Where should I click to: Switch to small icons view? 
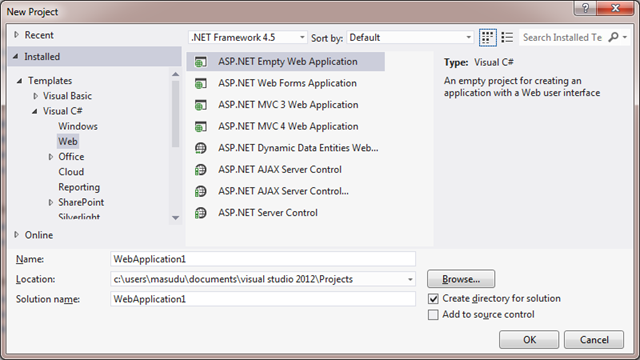pos(487,38)
